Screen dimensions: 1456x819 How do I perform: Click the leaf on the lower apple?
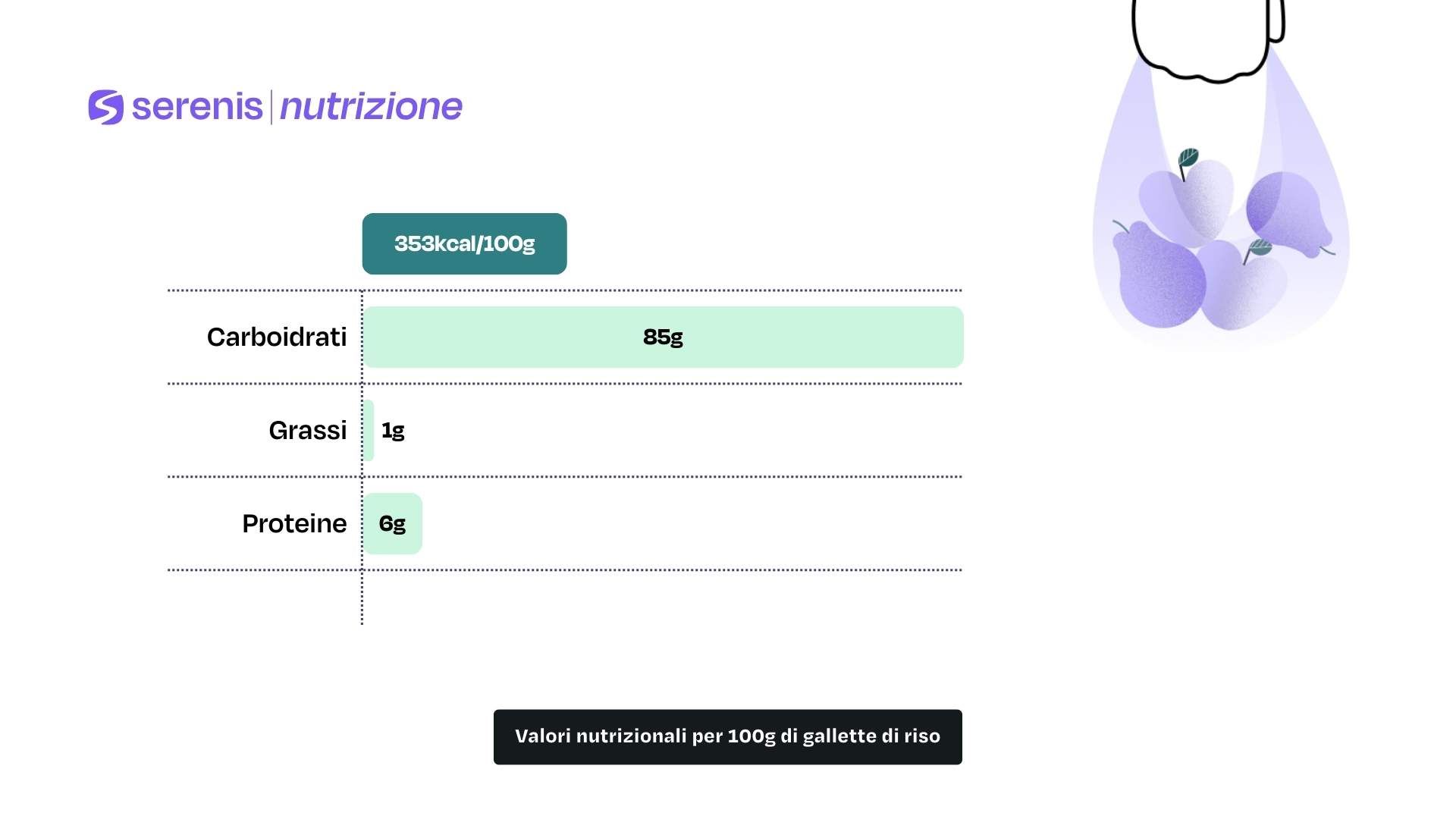tap(1260, 247)
